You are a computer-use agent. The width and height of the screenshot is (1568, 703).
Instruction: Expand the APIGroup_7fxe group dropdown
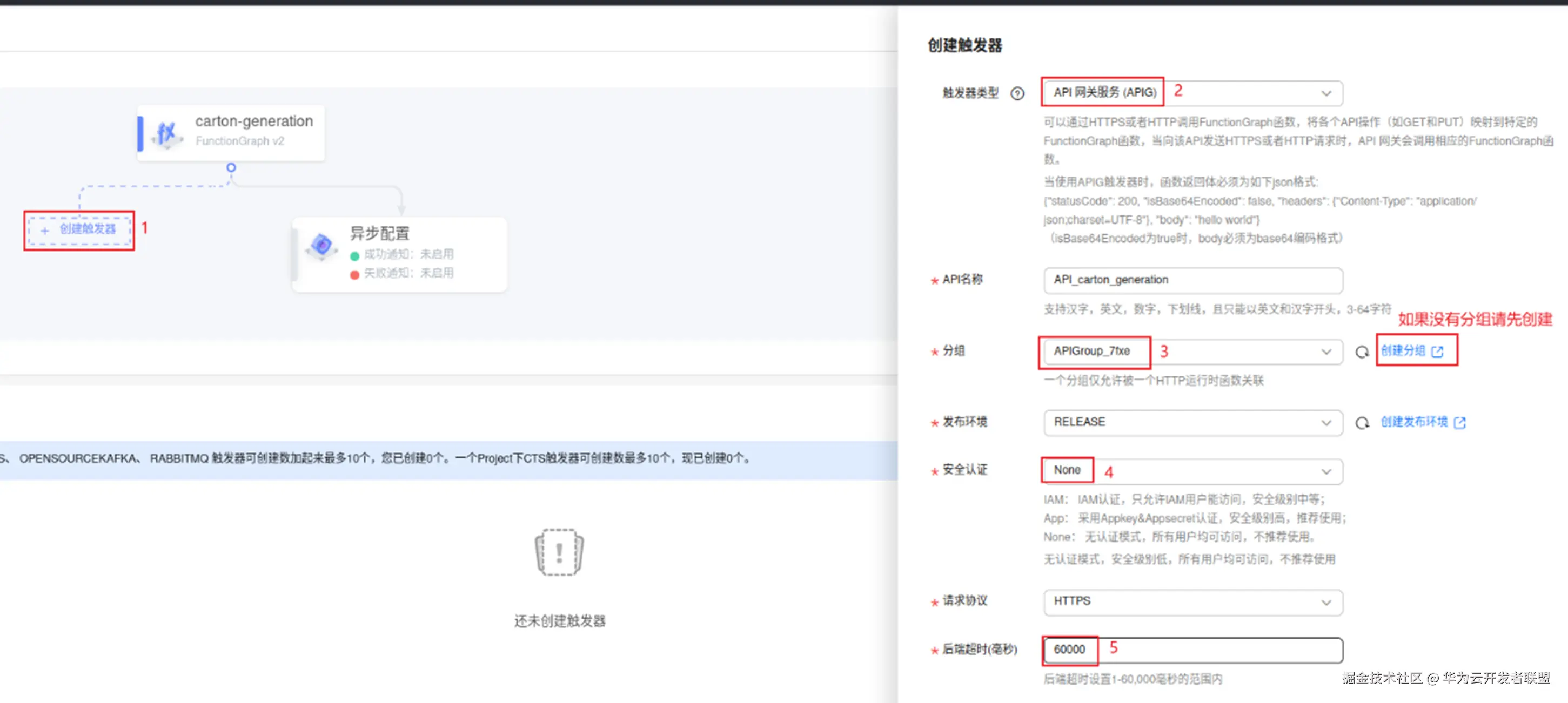(1192, 351)
